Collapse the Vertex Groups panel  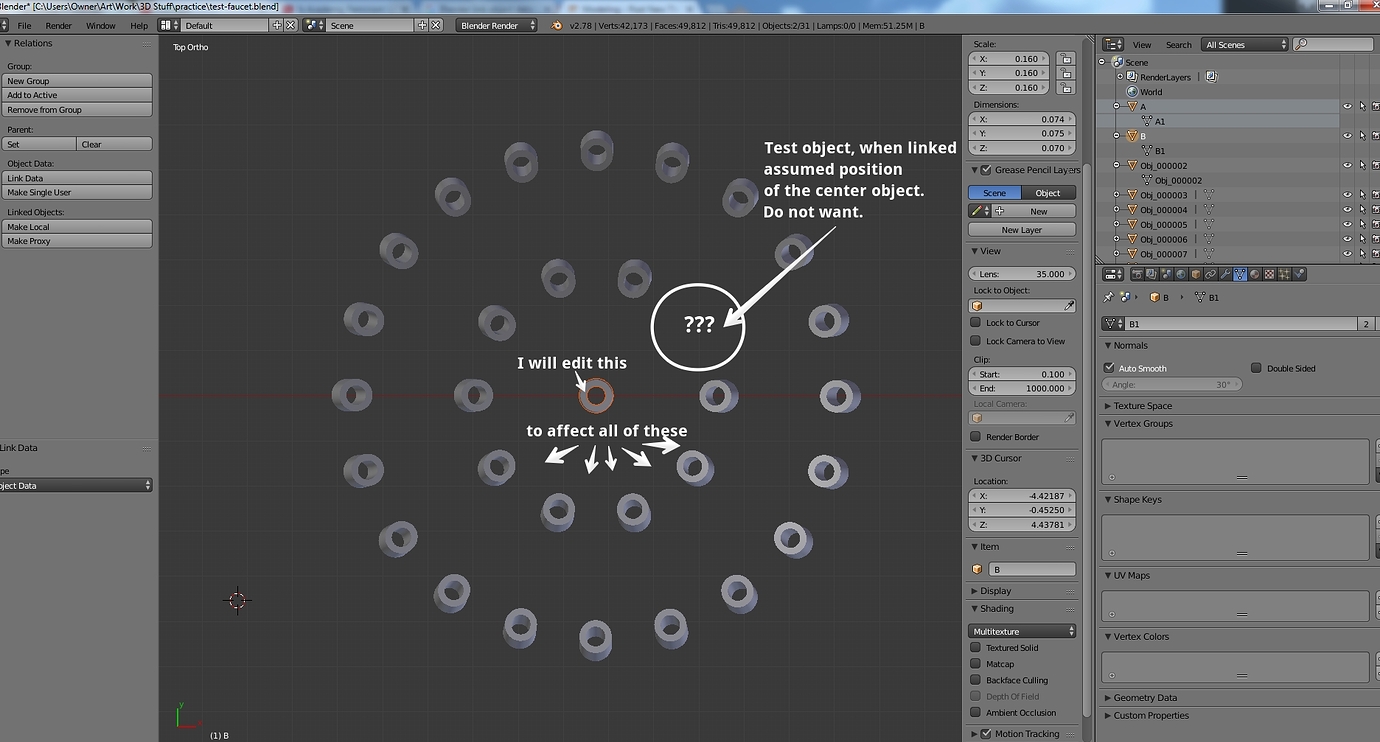(x=1143, y=424)
